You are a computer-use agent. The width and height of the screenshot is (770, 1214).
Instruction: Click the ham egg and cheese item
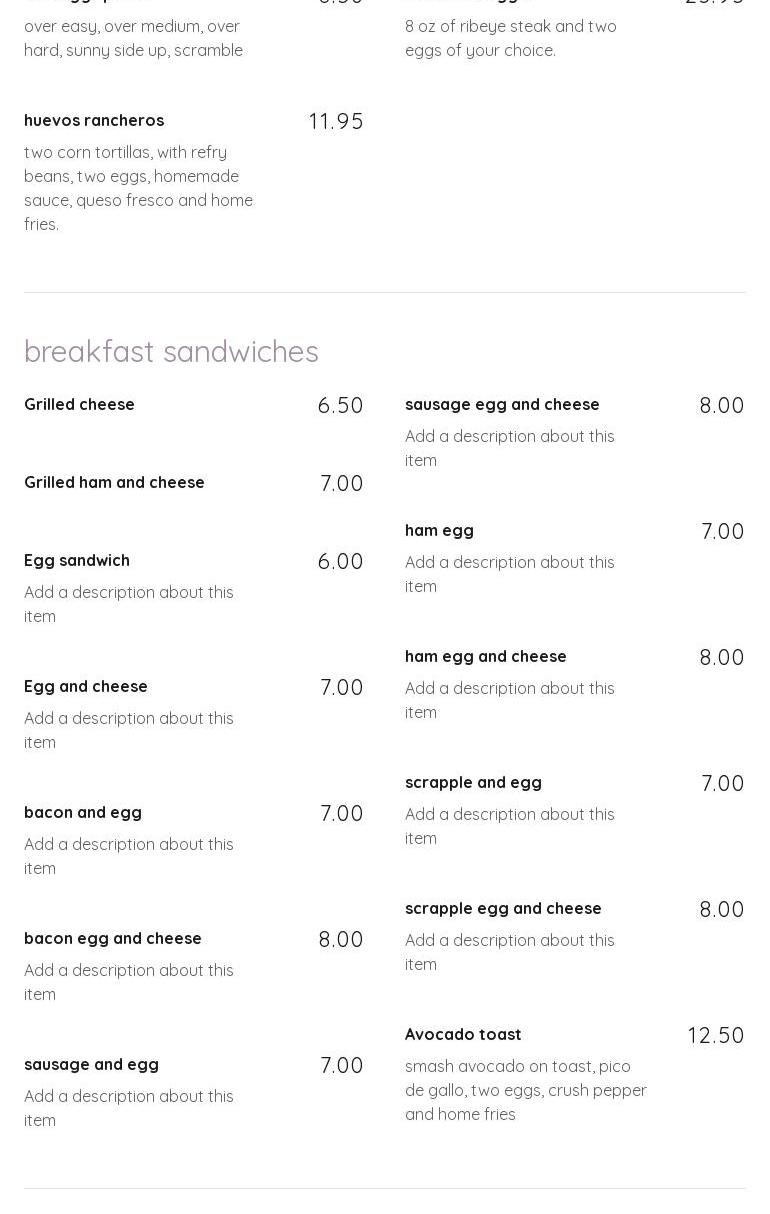pos(486,656)
